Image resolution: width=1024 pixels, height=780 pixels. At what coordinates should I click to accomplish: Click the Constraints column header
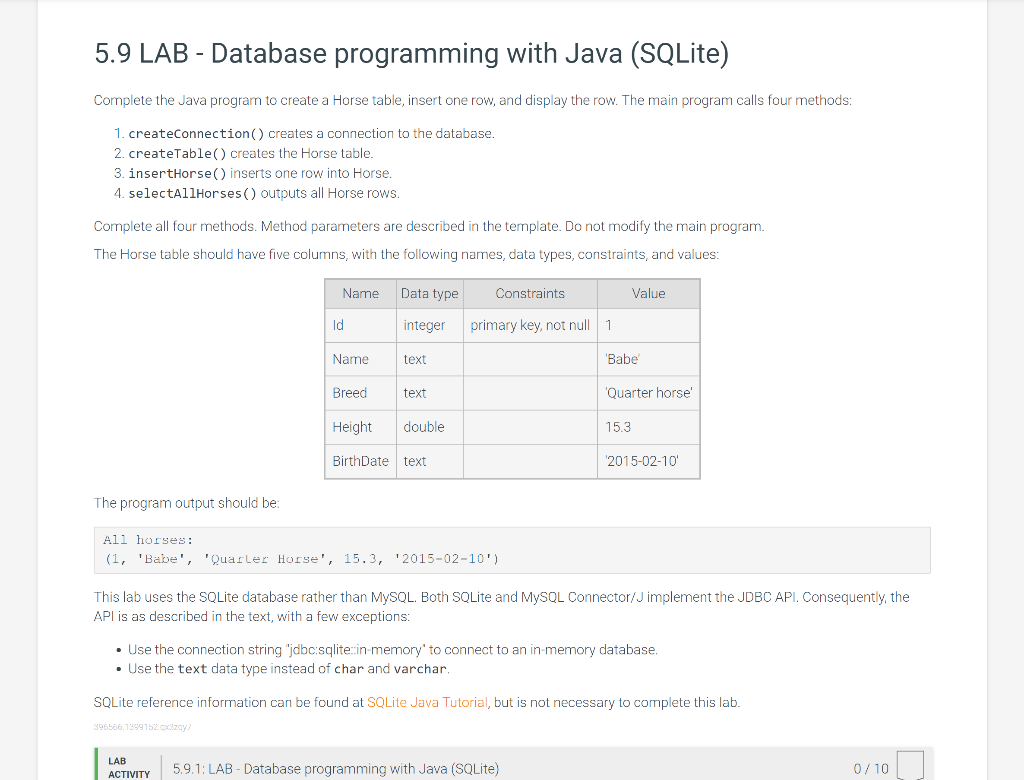point(530,294)
